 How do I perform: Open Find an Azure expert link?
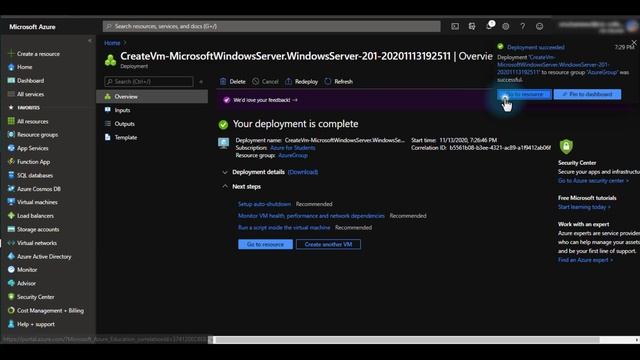pos(585,260)
